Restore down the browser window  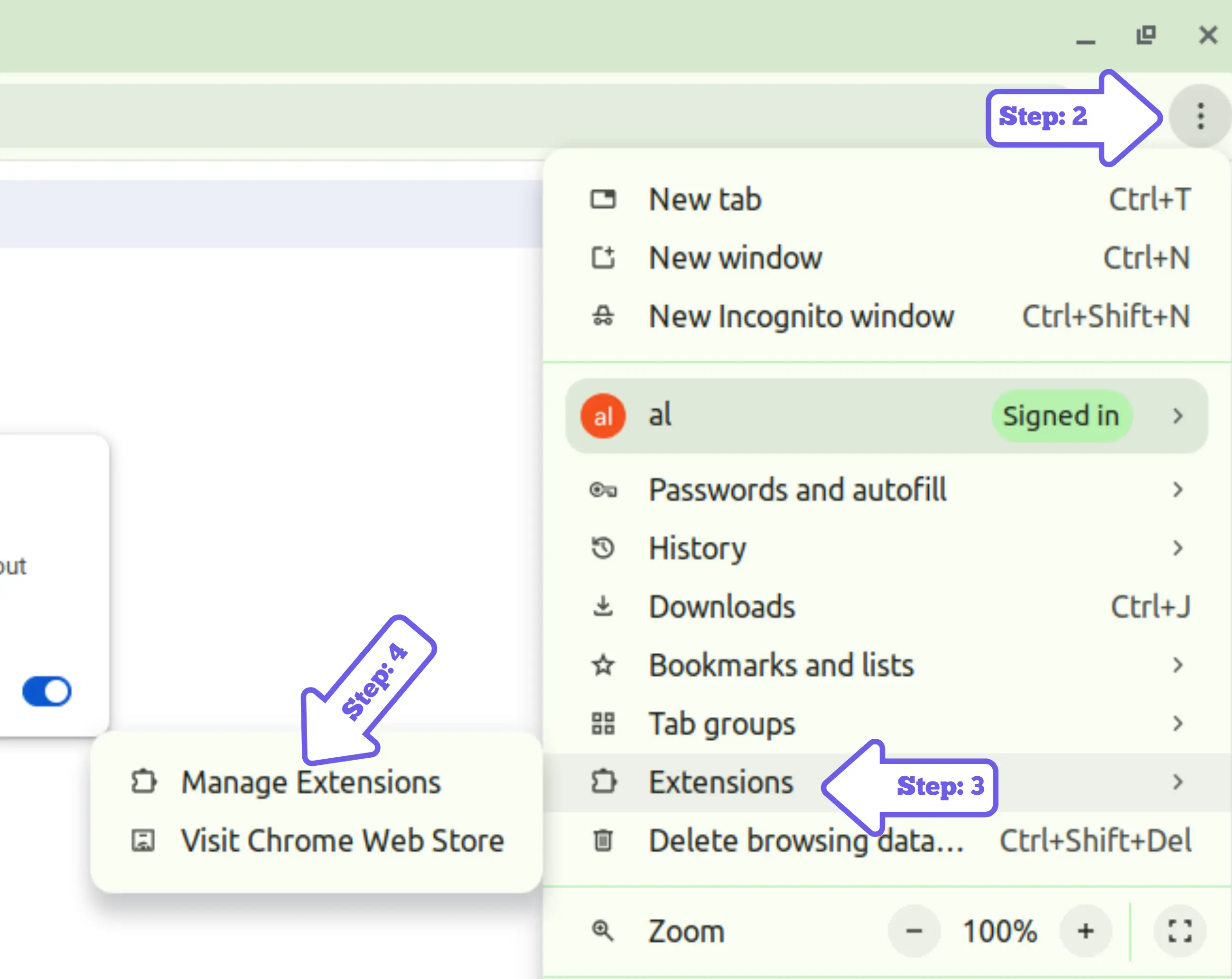(x=1146, y=36)
